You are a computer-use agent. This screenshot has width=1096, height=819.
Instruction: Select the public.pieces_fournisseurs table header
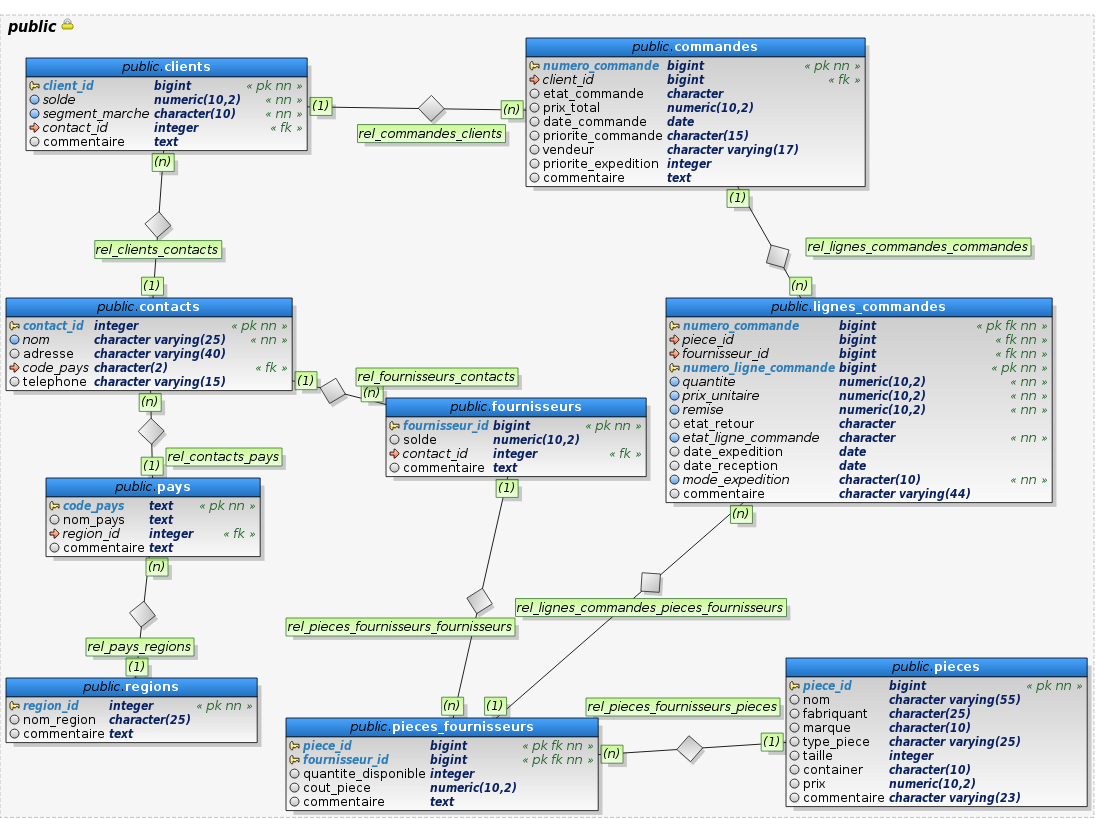(x=441, y=727)
